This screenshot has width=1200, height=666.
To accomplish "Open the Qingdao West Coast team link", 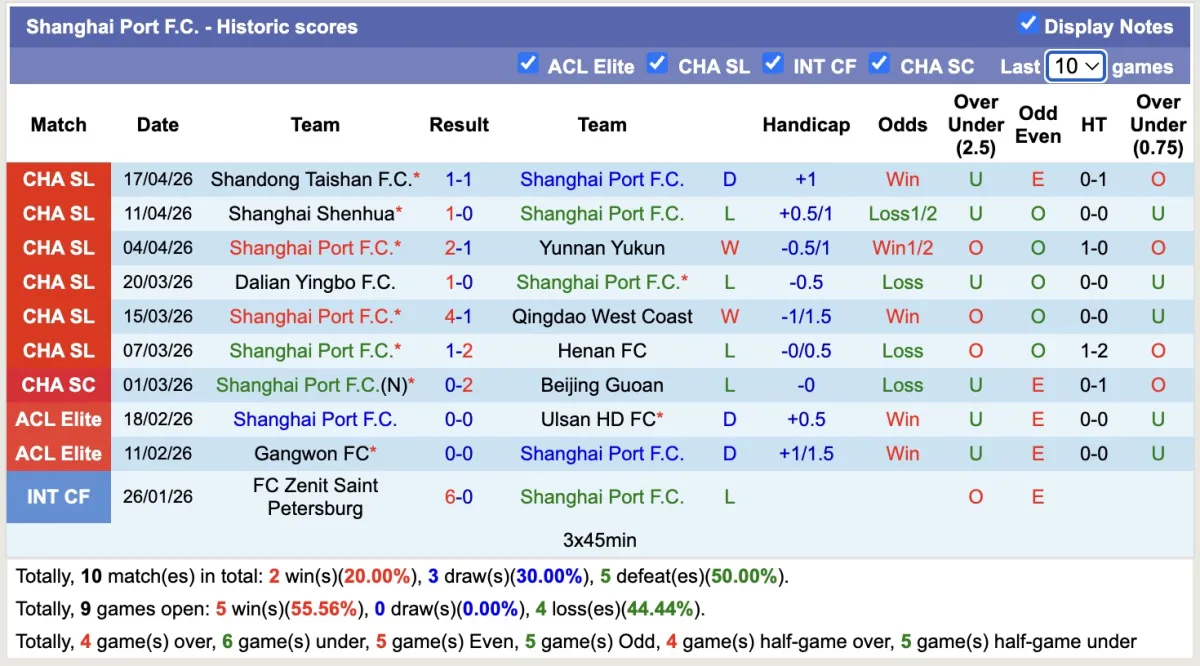I will click(x=602, y=316).
